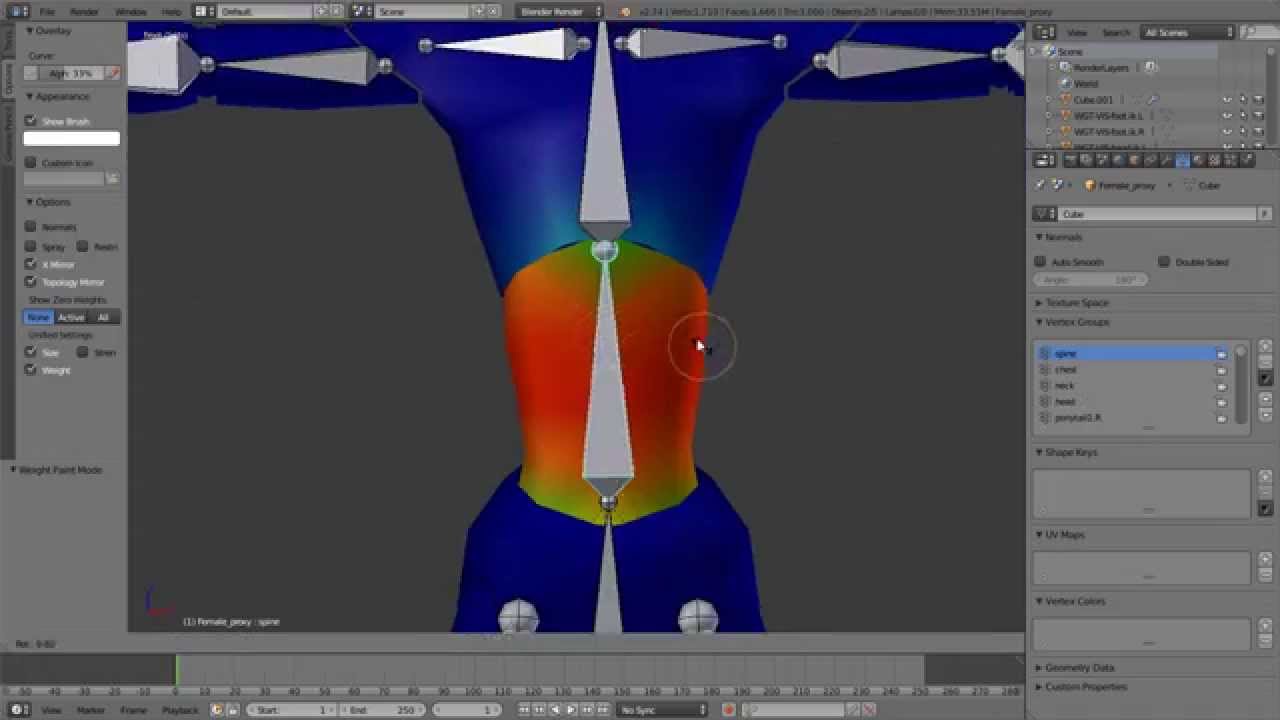Screen dimensions: 1280x720
Task: Toggle unified Weight checkbox
Action: pos(31,370)
